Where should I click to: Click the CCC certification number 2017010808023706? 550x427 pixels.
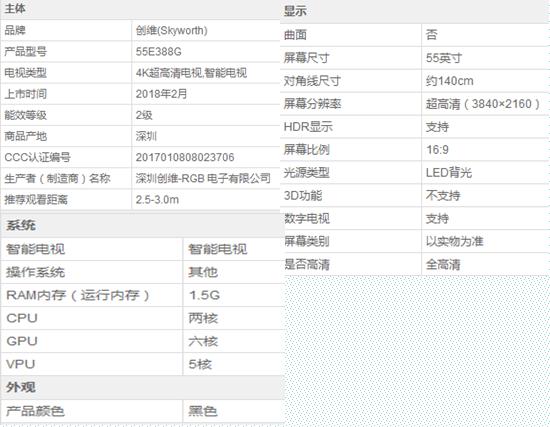[185, 157]
